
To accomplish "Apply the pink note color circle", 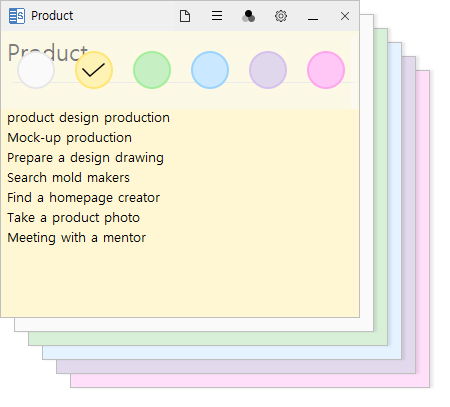I will tap(326, 70).
